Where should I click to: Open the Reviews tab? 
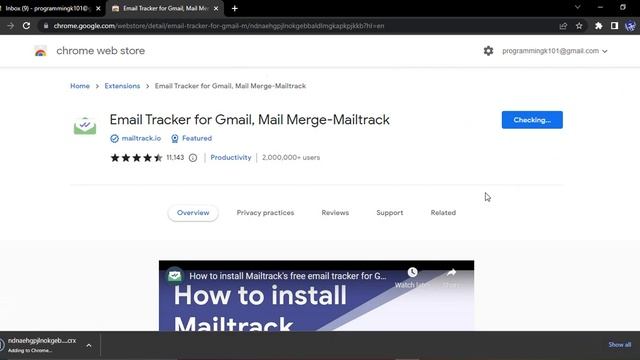pyautogui.click(x=335, y=213)
